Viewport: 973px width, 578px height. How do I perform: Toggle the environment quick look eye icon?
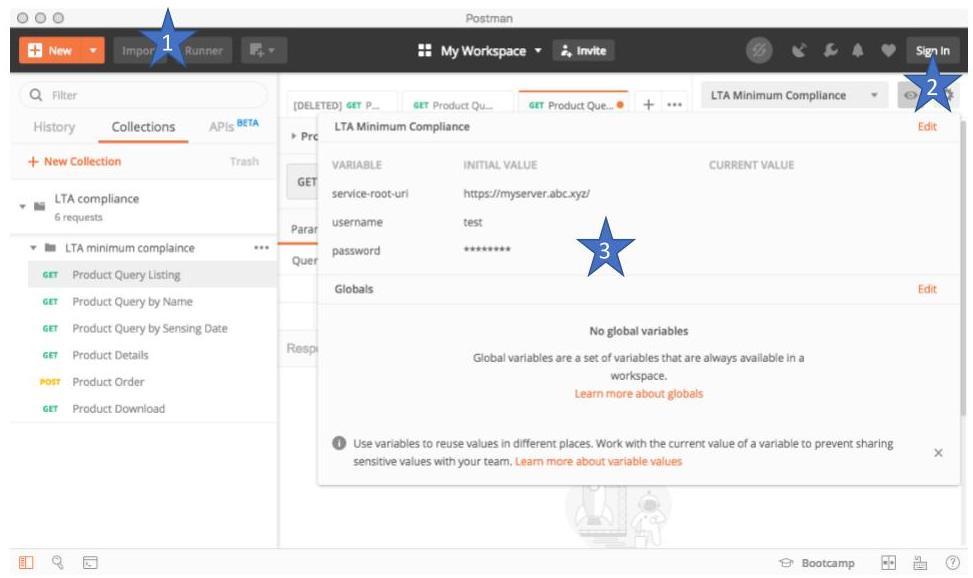pos(910,95)
